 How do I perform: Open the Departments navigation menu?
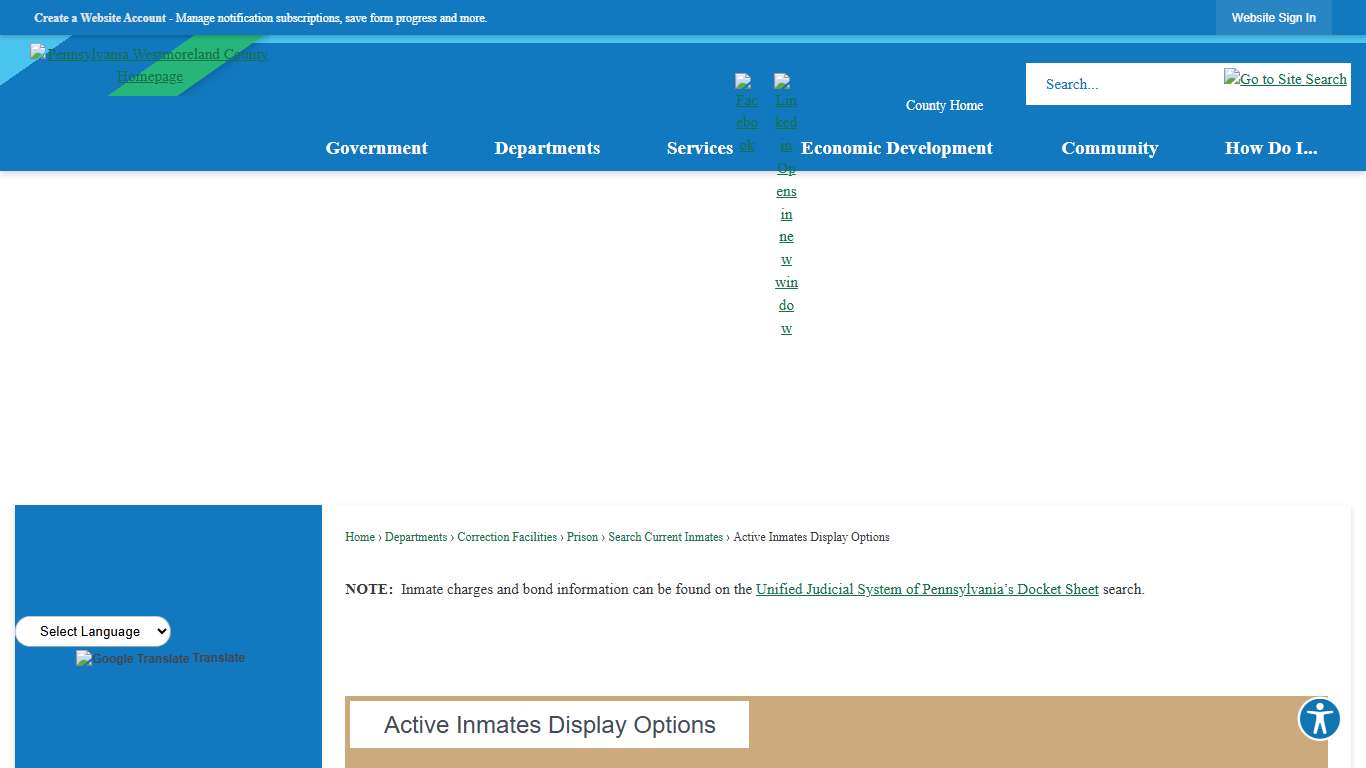point(547,148)
